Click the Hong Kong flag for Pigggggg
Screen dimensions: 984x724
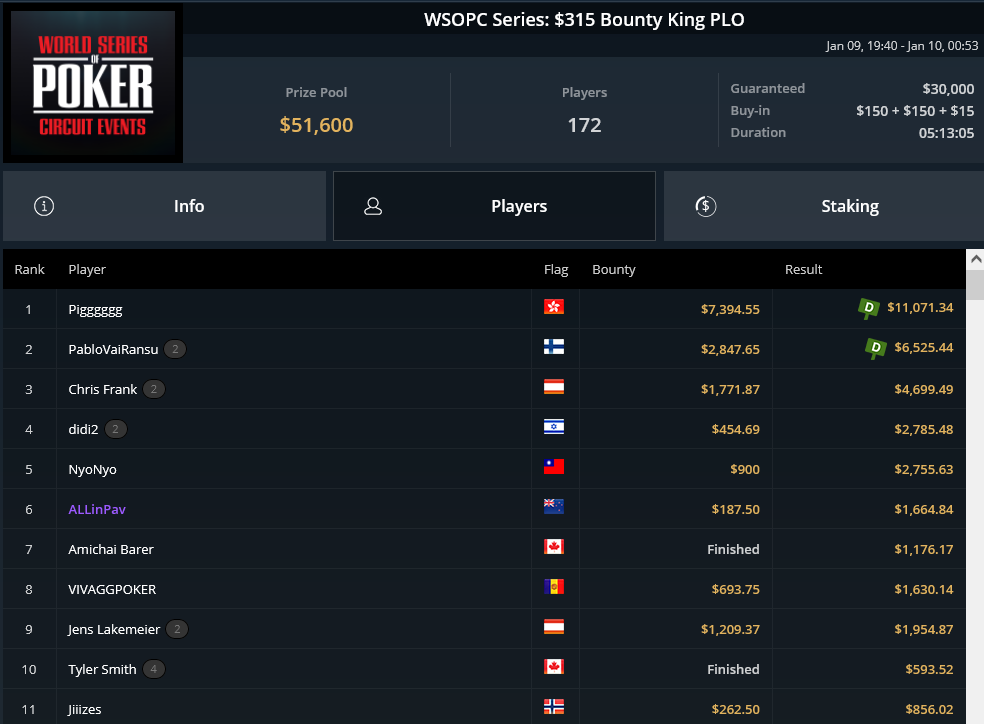(554, 307)
